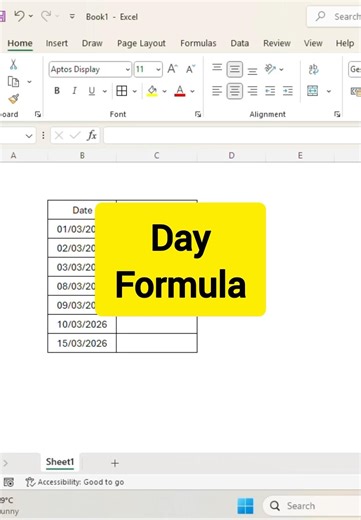361x520 pixels.
Task: Toggle Italic formatting
Action: [x=74, y=91]
